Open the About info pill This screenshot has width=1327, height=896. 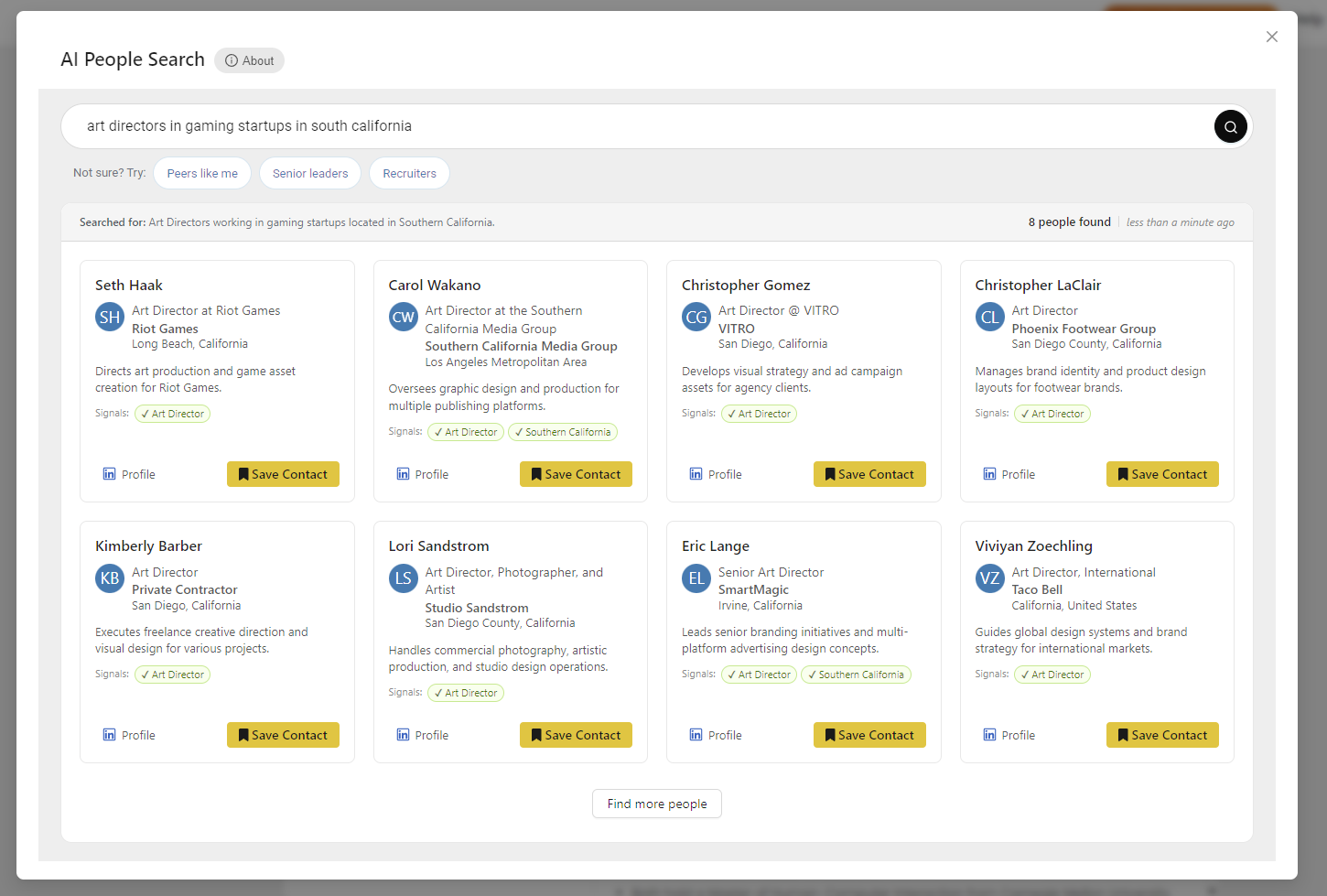point(249,60)
